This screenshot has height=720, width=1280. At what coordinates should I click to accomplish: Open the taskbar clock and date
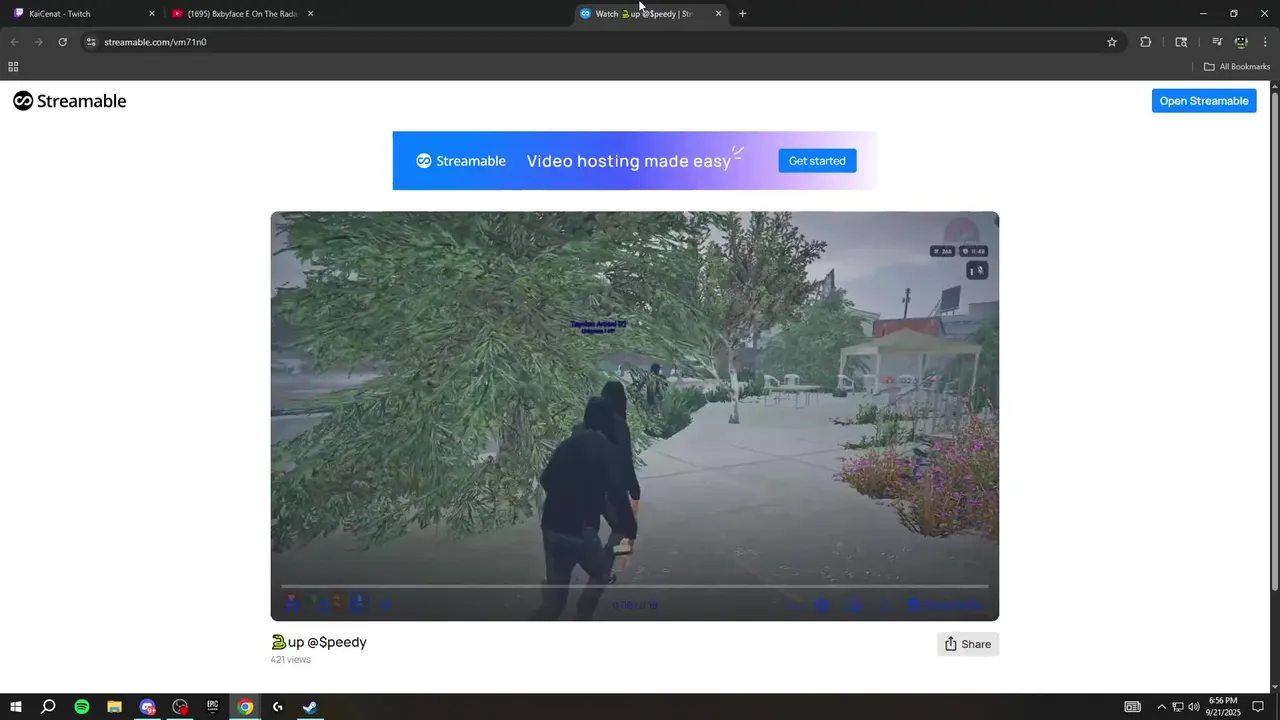(x=1222, y=707)
